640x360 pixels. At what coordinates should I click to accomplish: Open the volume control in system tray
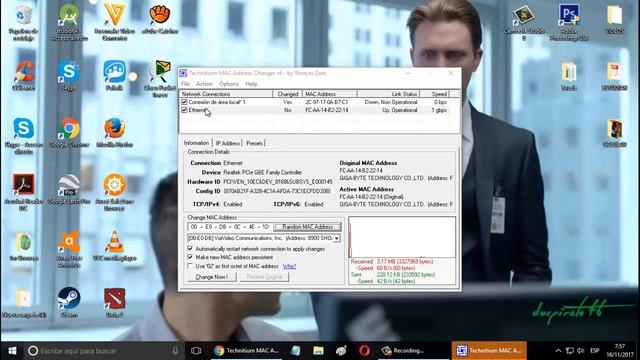click(x=580, y=351)
